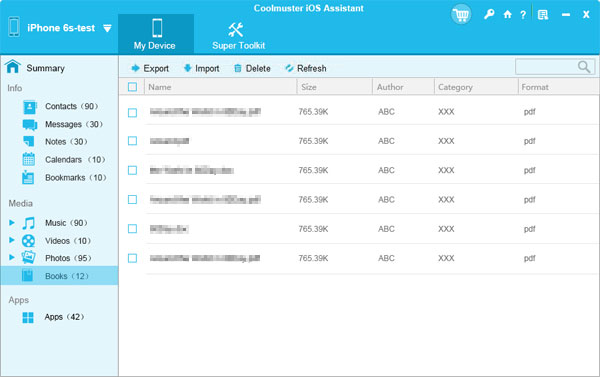This screenshot has width=600, height=377.
Task: Click the key registration icon
Action: (489, 15)
